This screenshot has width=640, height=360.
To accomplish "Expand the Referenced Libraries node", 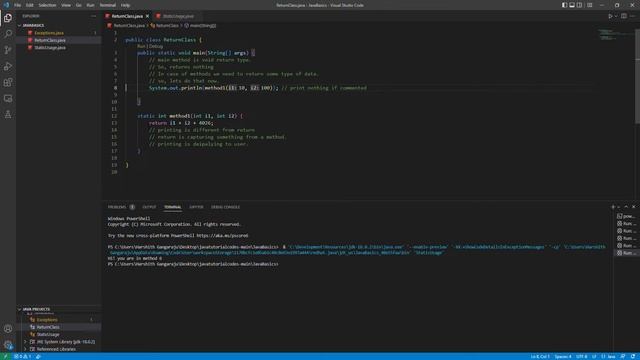I will pyautogui.click(x=25, y=349).
